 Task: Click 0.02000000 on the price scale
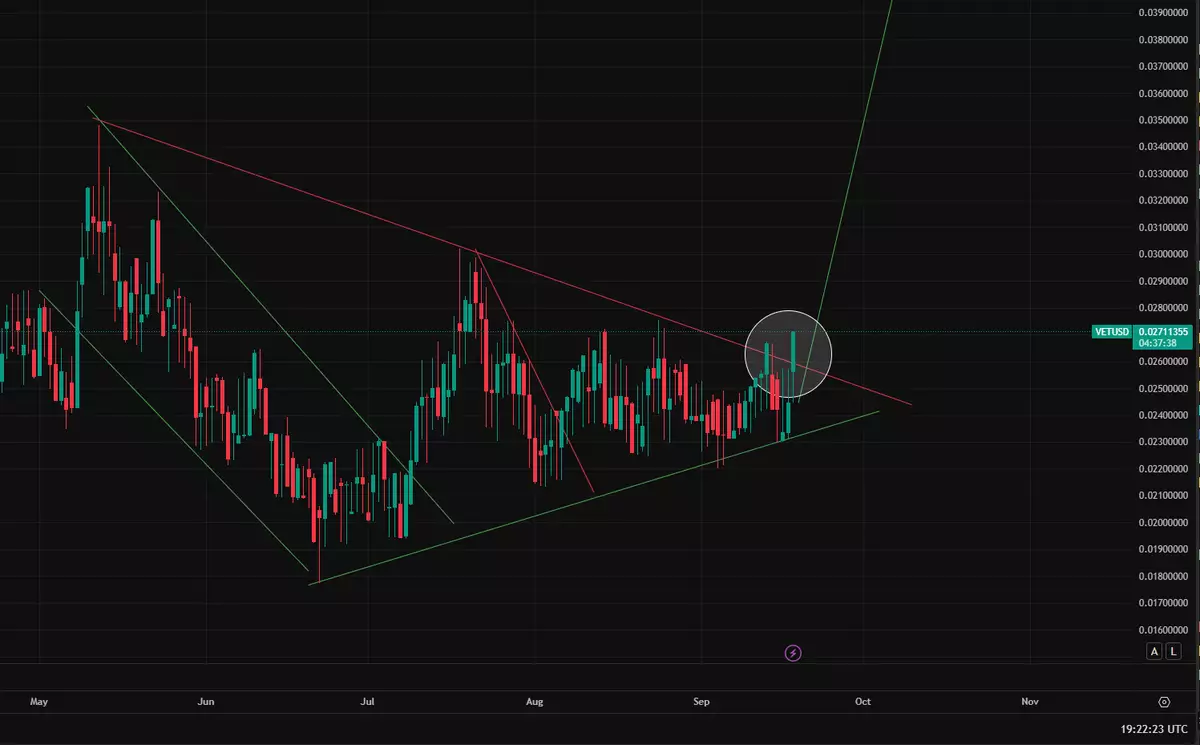(x=1163, y=523)
